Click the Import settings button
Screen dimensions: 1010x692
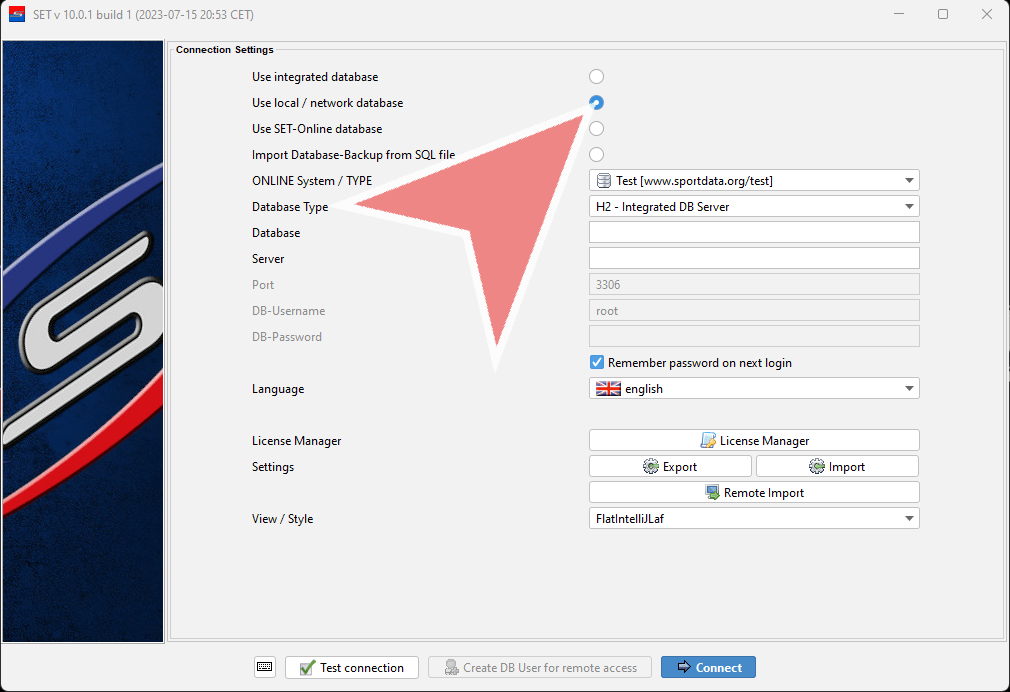point(837,466)
